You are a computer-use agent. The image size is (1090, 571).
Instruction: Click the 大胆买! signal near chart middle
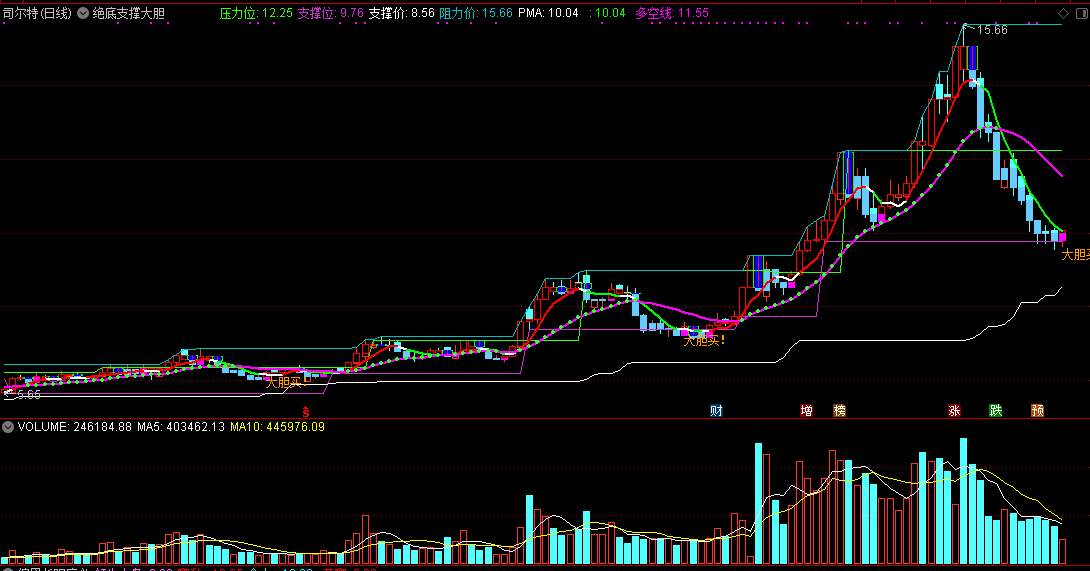pyautogui.click(x=704, y=341)
